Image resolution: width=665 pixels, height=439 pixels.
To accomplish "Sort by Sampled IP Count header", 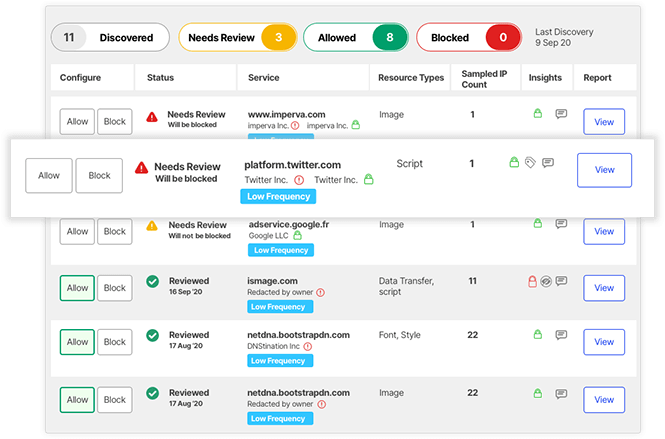I will point(484,79).
